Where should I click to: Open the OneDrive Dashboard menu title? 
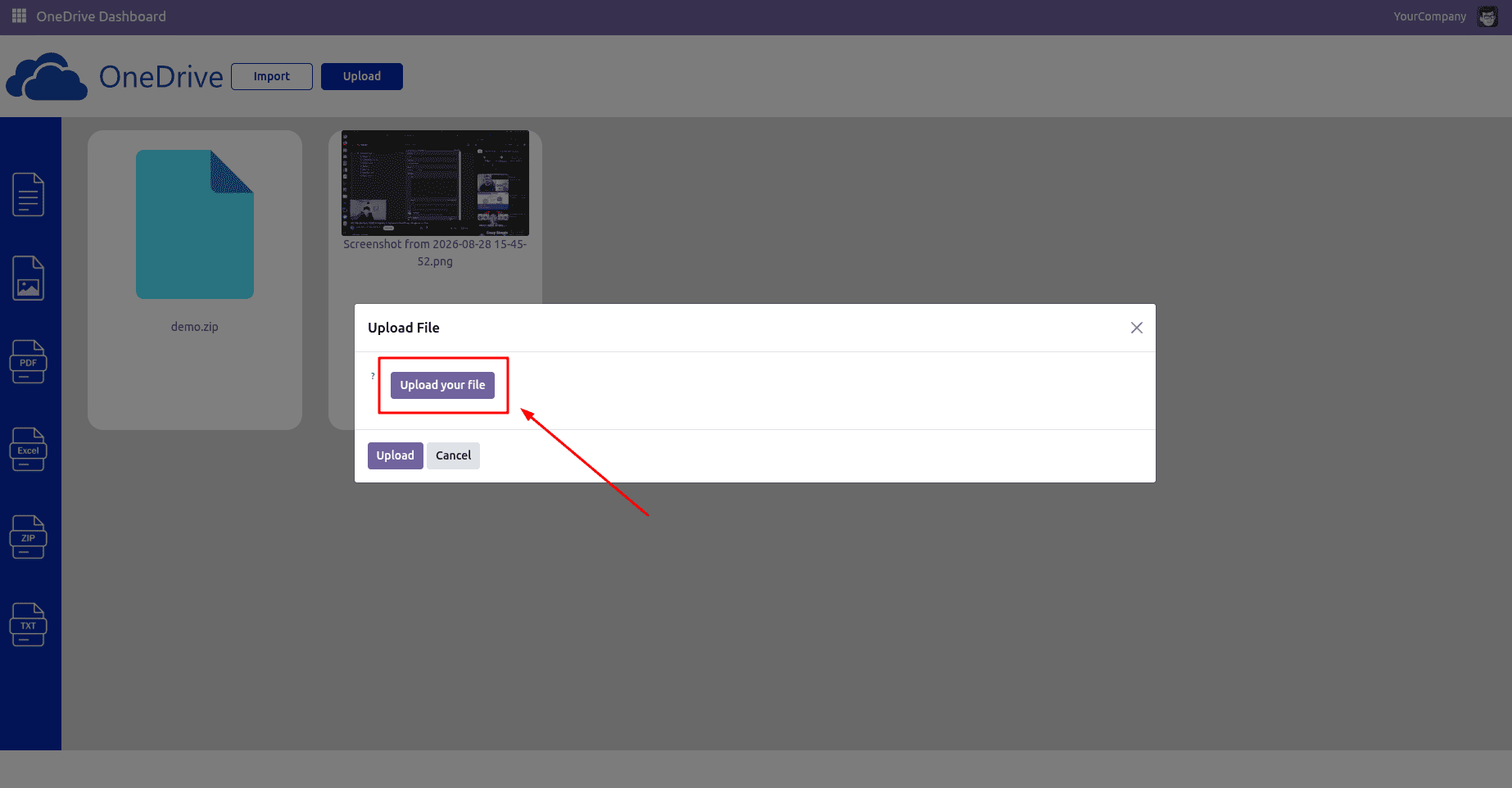click(101, 16)
